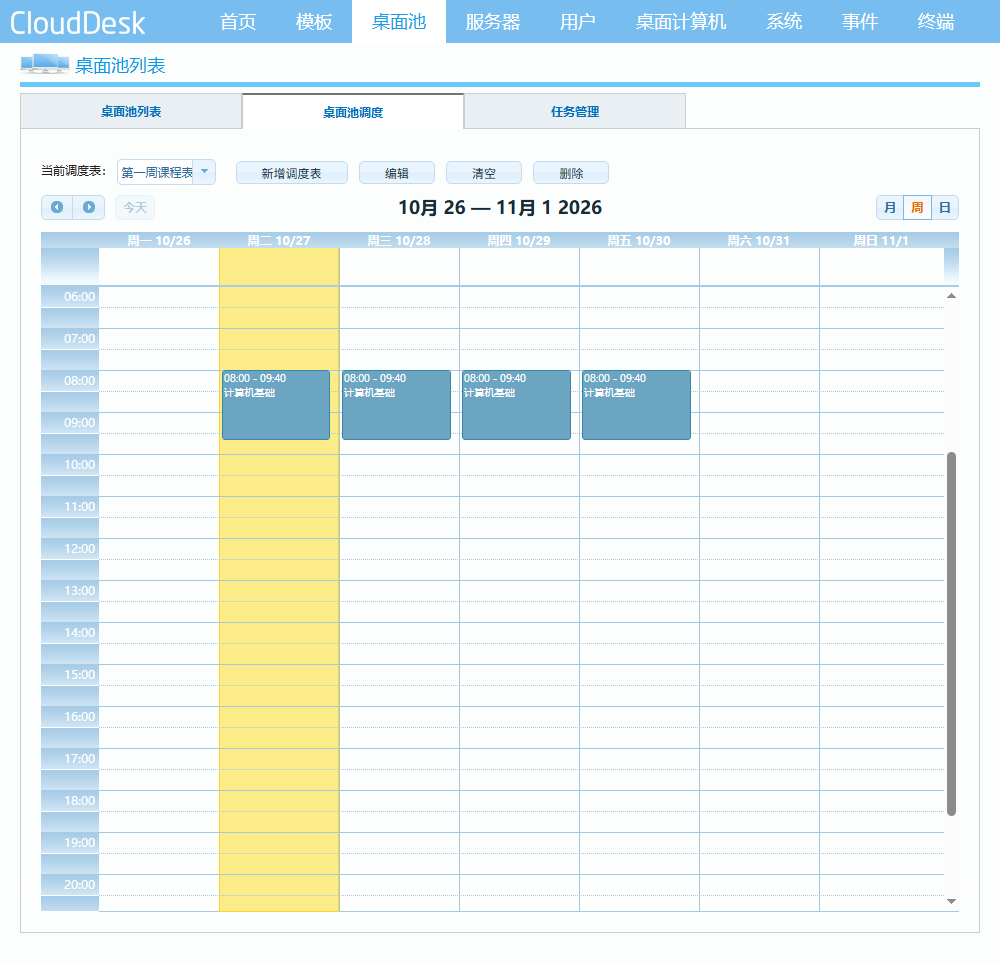Click the 20:00 time label
This screenshot has height=964, width=1000.
point(79,884)
